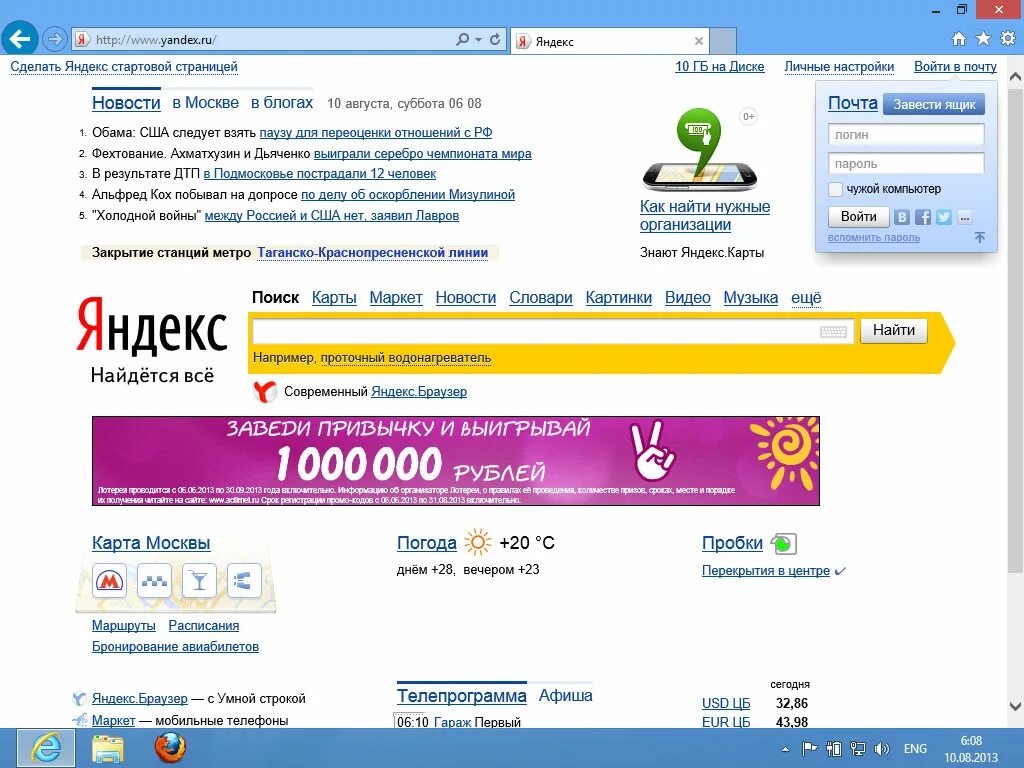The height and width of the screenshot is (768, 1024).
Task: Open the 'ещё' more services link
Action: pos(806,298)
